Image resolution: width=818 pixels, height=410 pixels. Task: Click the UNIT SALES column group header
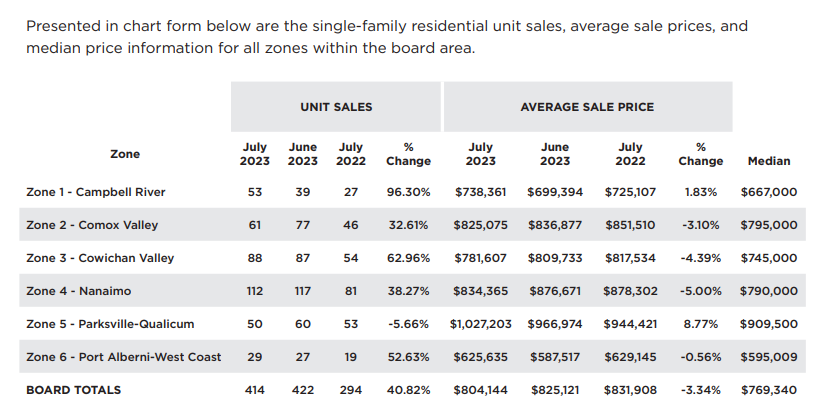click(x=336, y=107)
